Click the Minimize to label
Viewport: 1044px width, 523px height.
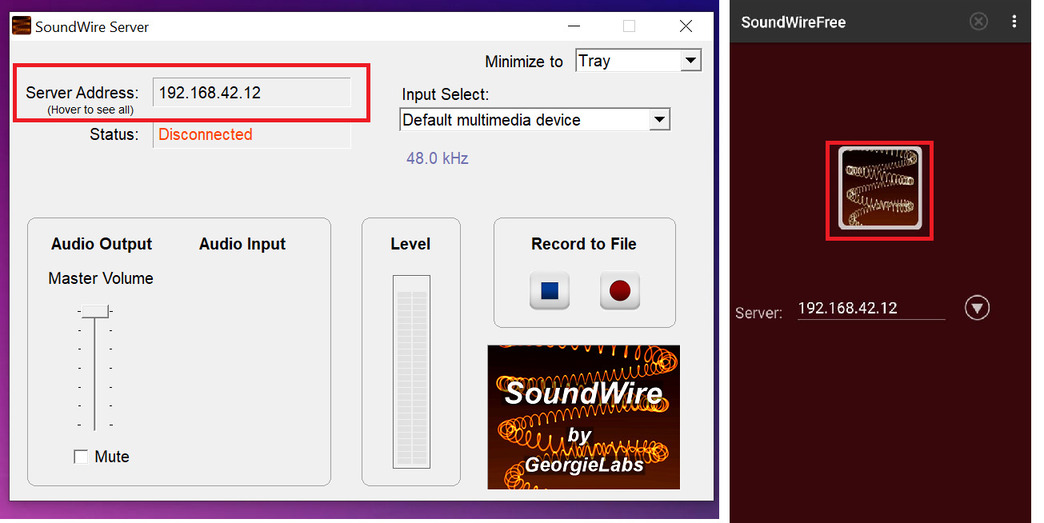[x=524, y=61]
